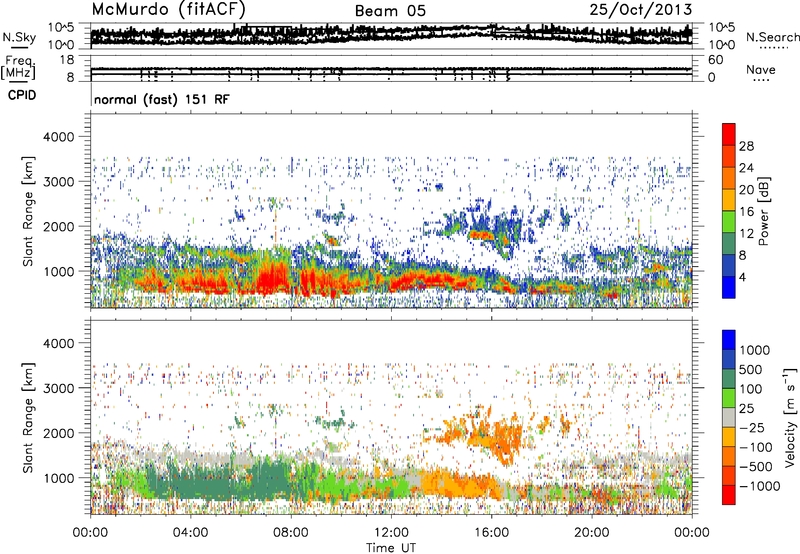Click the Freq. [MHz] axis label
Screen dimensions: 800x554
(18, 67)
